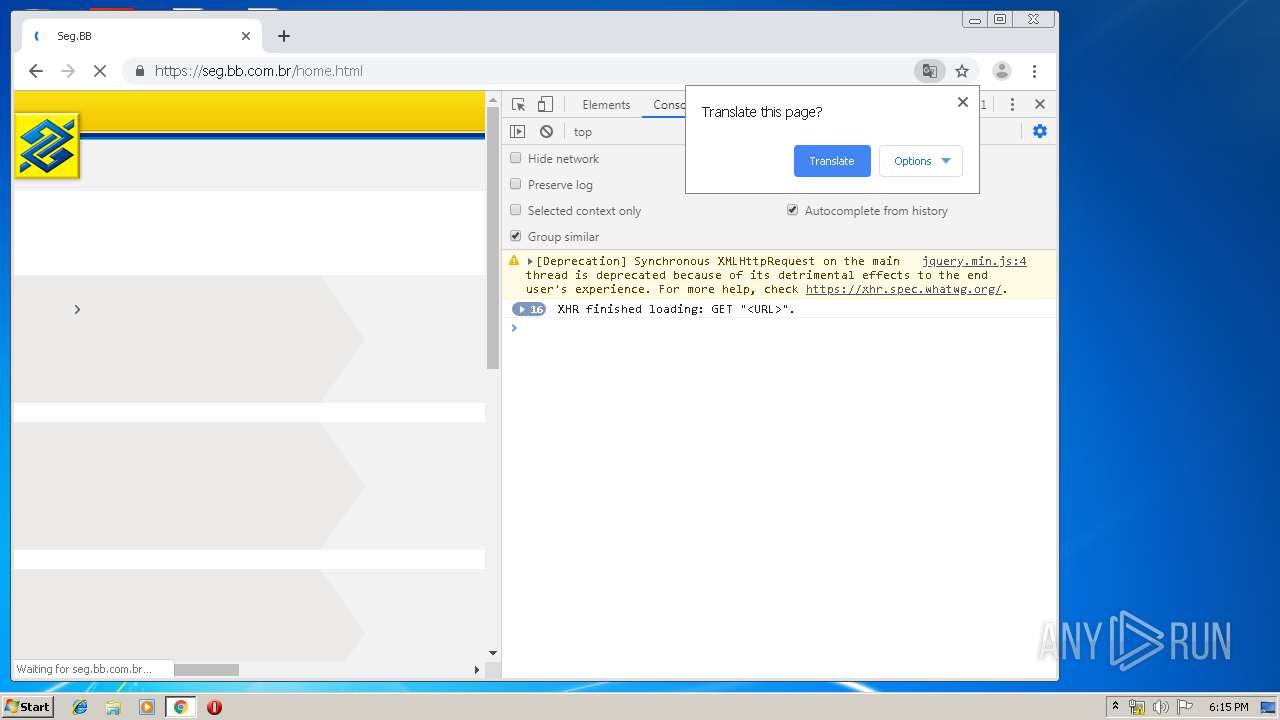Uncheck the Group similar checkbox
1280x720 pixels.
(x=516, y=236)
